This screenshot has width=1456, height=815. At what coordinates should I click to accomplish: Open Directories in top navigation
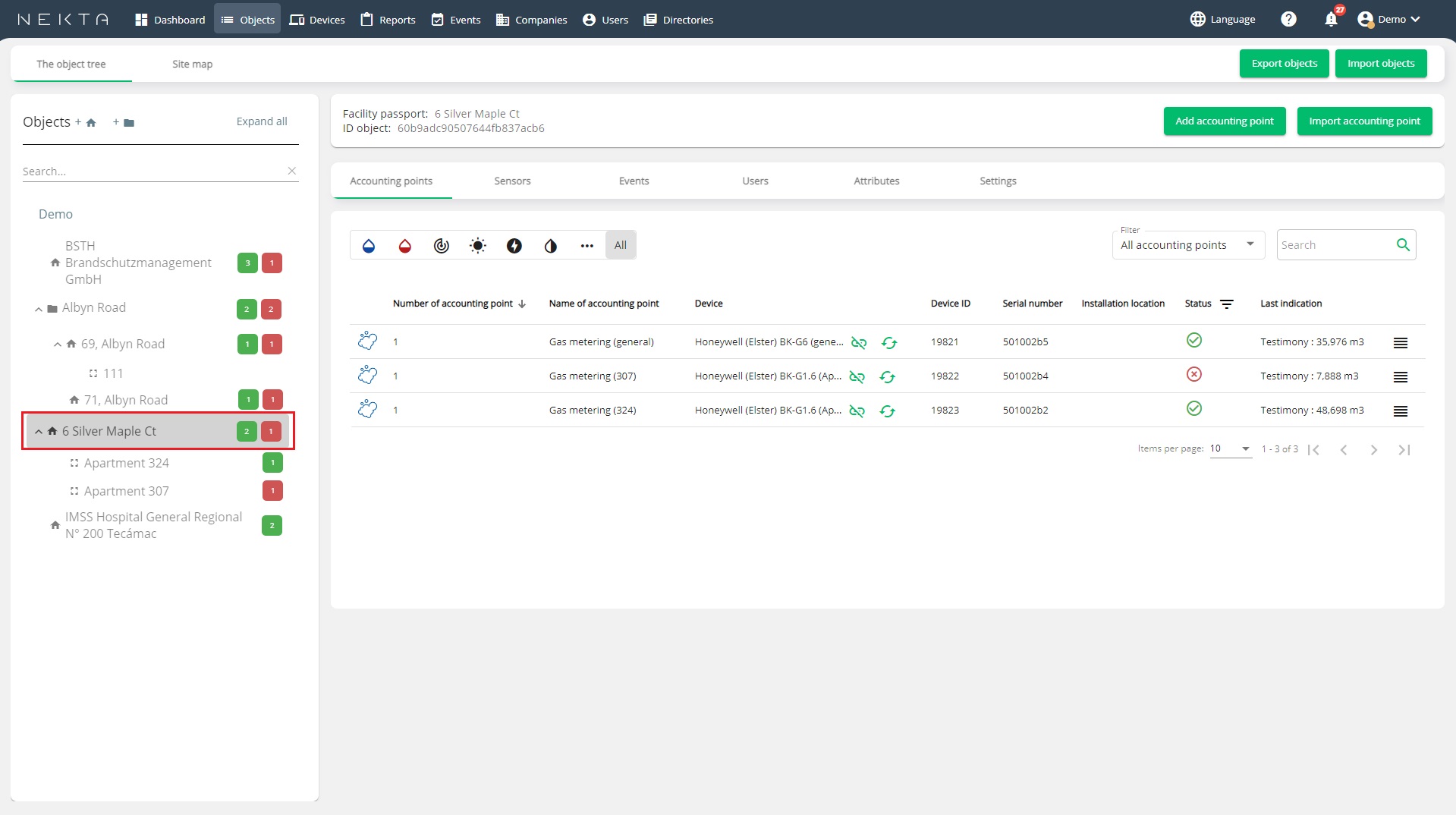(x=678, y=19)
